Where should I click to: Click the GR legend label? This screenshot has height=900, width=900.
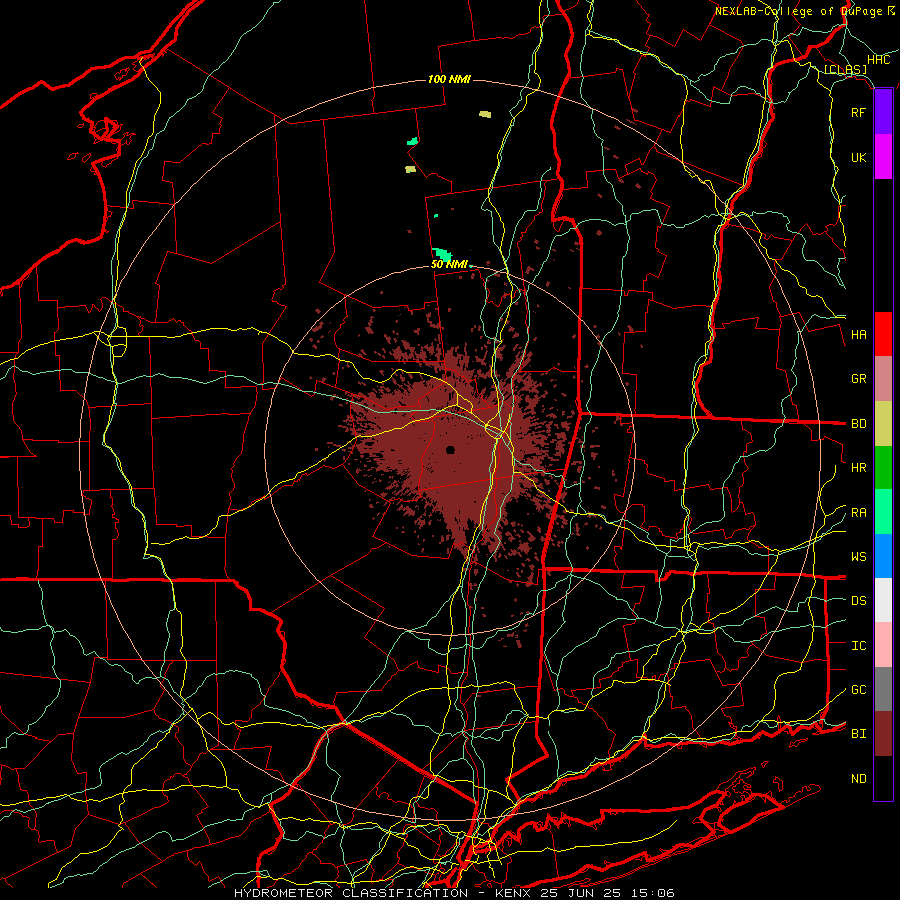pos(858,379)
